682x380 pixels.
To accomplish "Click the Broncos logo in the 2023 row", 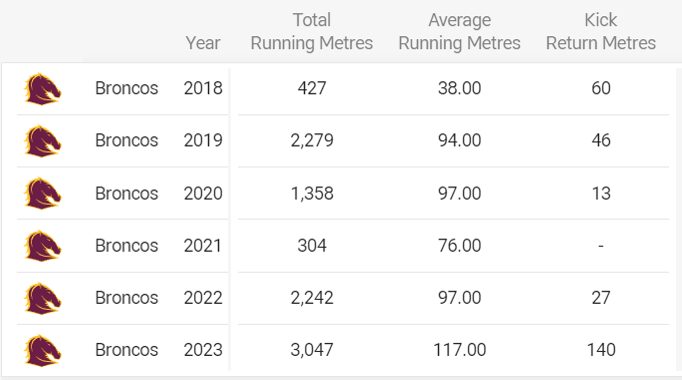I will pos(42,351).
